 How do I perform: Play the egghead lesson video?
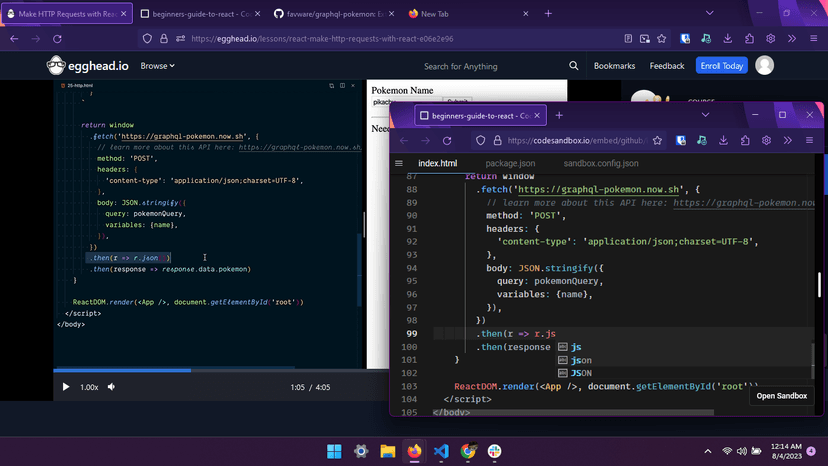66,387
